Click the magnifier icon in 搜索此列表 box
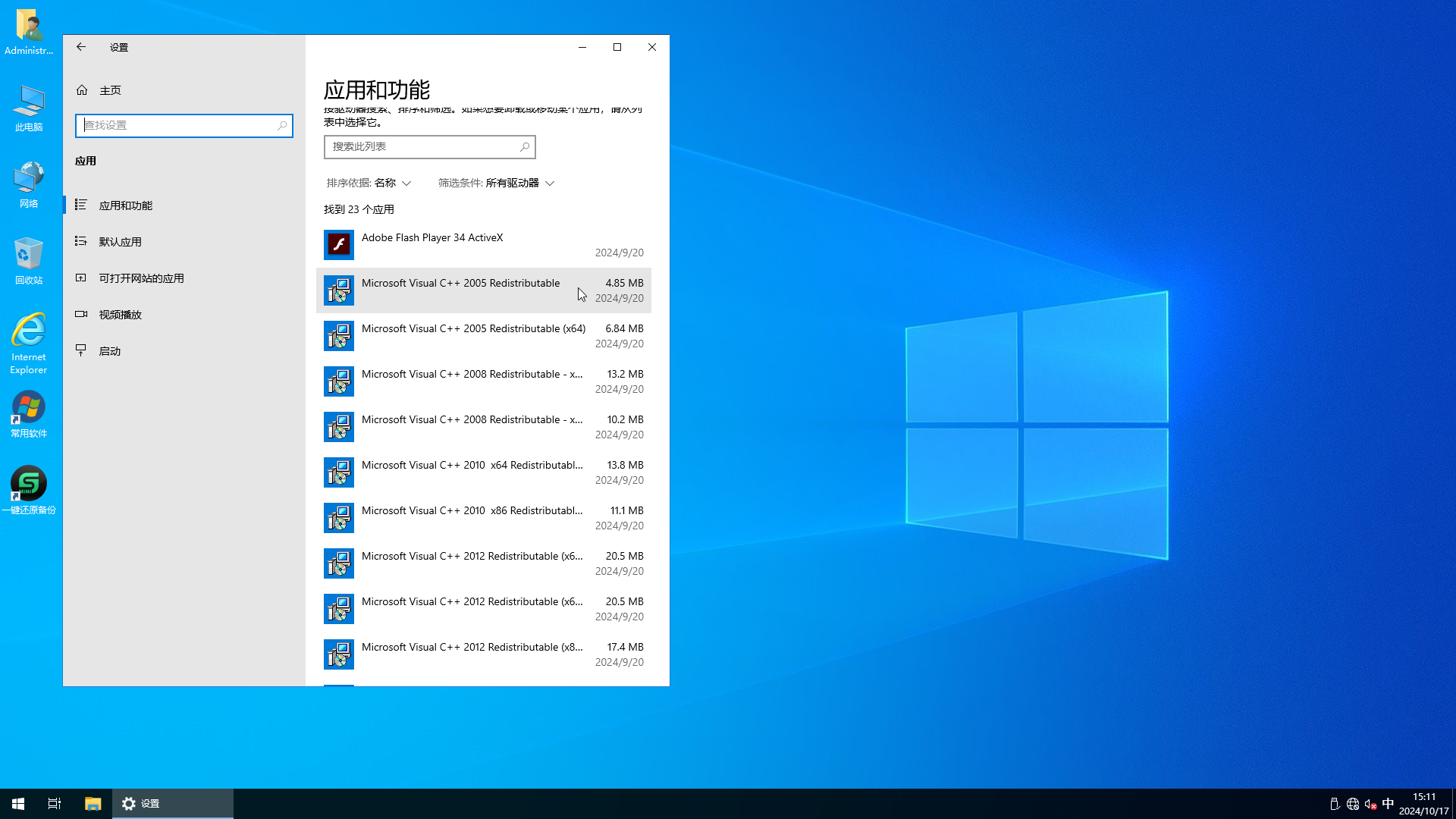This screenshot has width=1456, height=819. 525,147
